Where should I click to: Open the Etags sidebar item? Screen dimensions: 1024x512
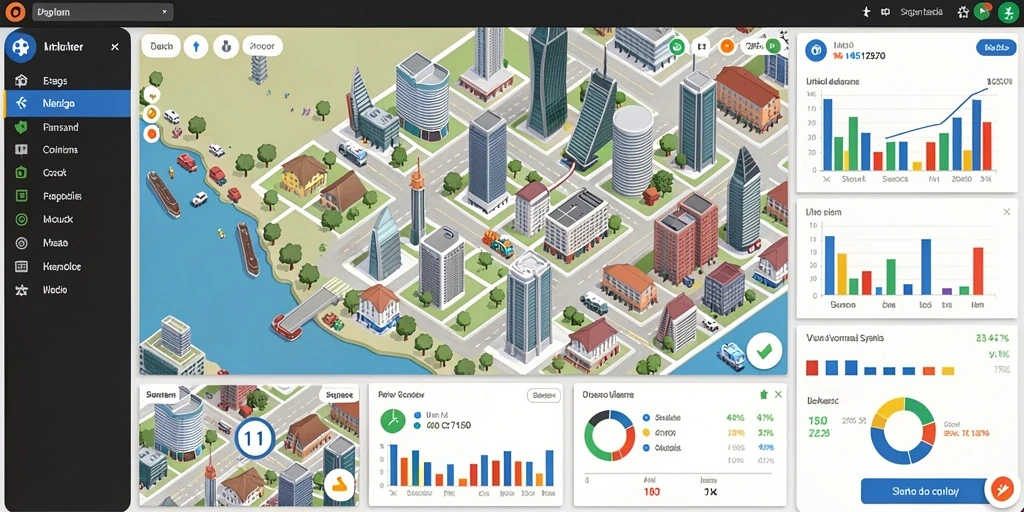[x=68, y=81]
